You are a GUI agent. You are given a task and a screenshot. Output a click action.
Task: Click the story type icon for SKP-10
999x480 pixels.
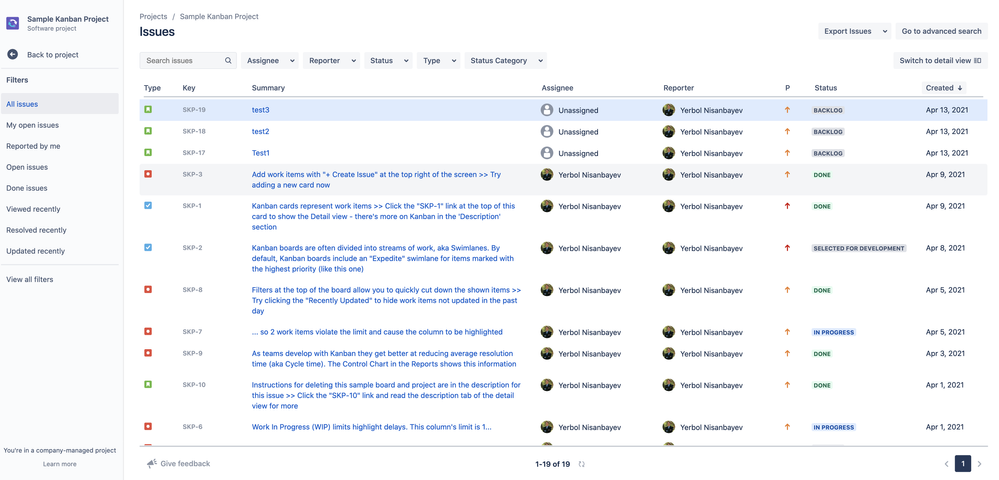coord(148,384)
